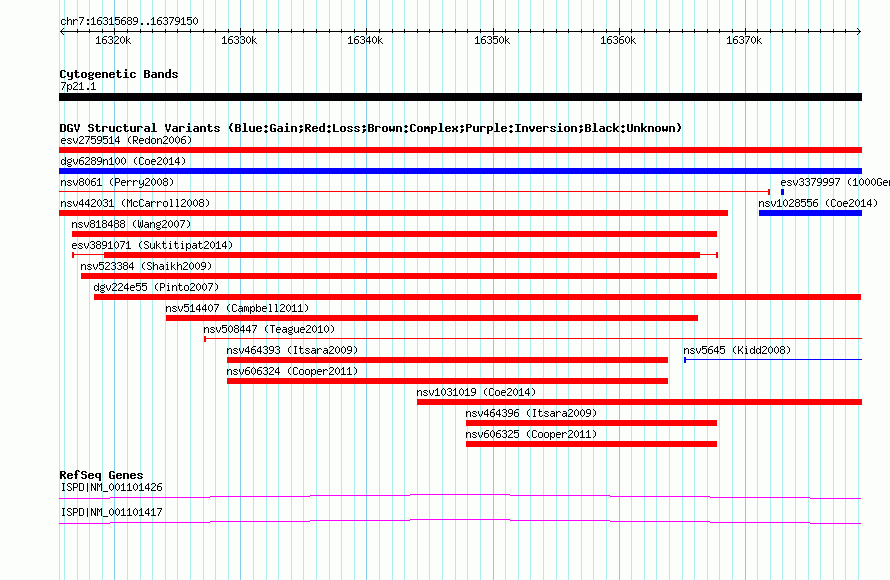Screen dimensions: 890x580
Task: Click the esv3379997 variant label
Action: pos(835,182)
